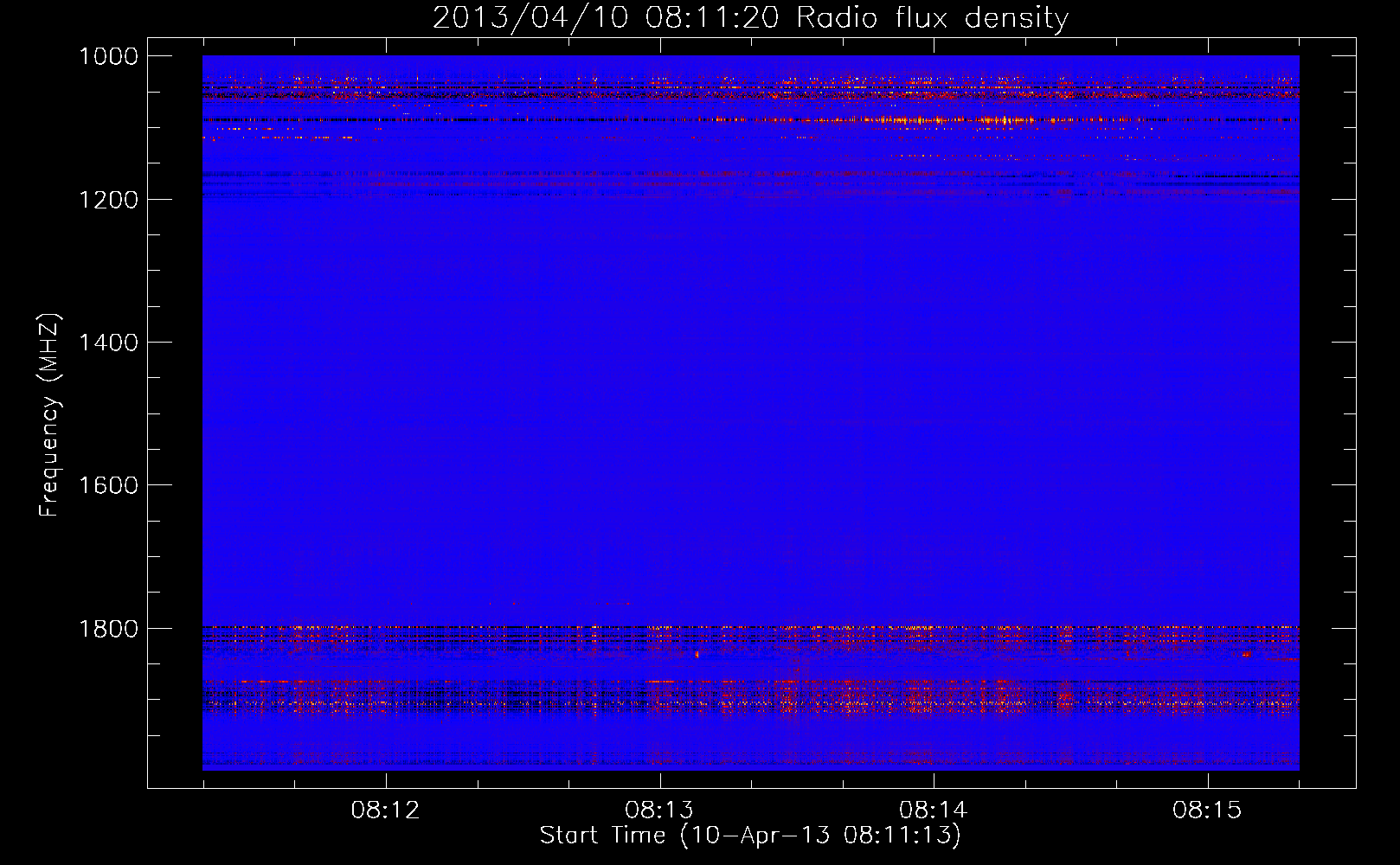1400x865 pixels.
Task: Click the 08:13 time tick label
Action: (659, 811)
